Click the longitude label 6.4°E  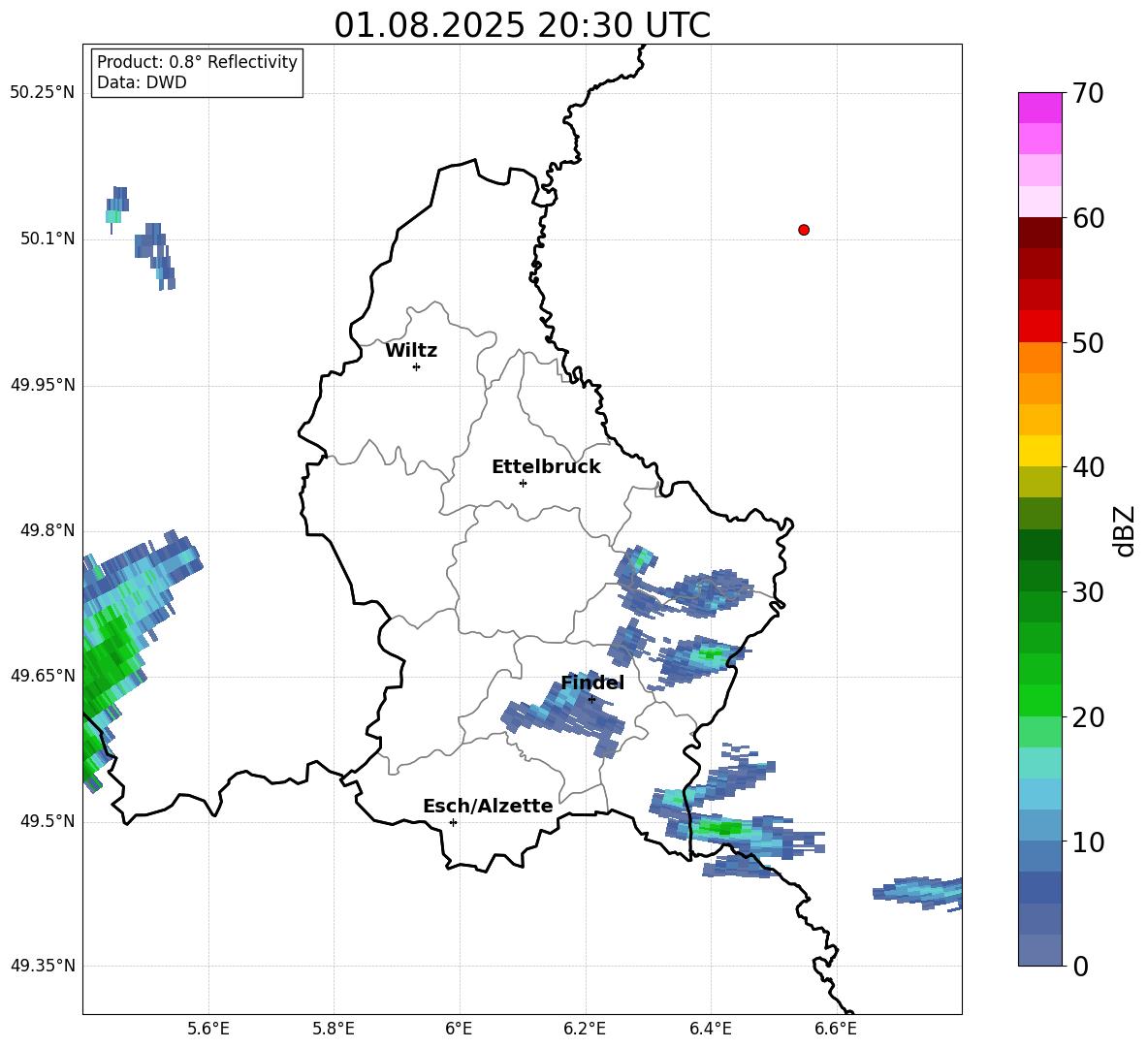[x=710, y=1029]
